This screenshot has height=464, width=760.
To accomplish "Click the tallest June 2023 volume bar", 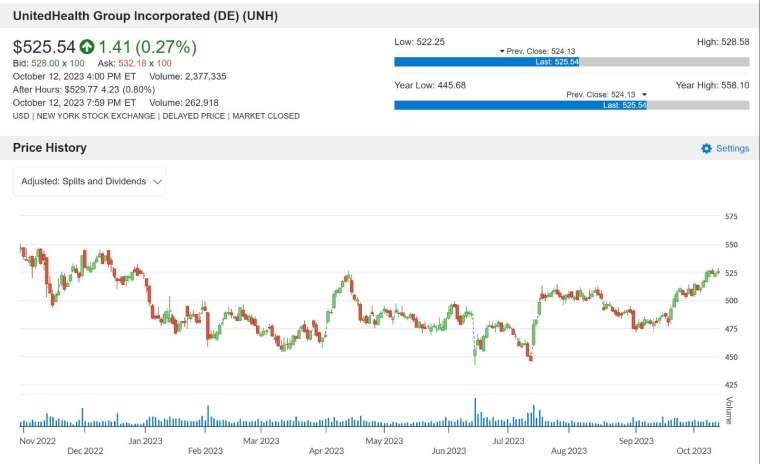I will pyautogui.click(x=475, y=412).
